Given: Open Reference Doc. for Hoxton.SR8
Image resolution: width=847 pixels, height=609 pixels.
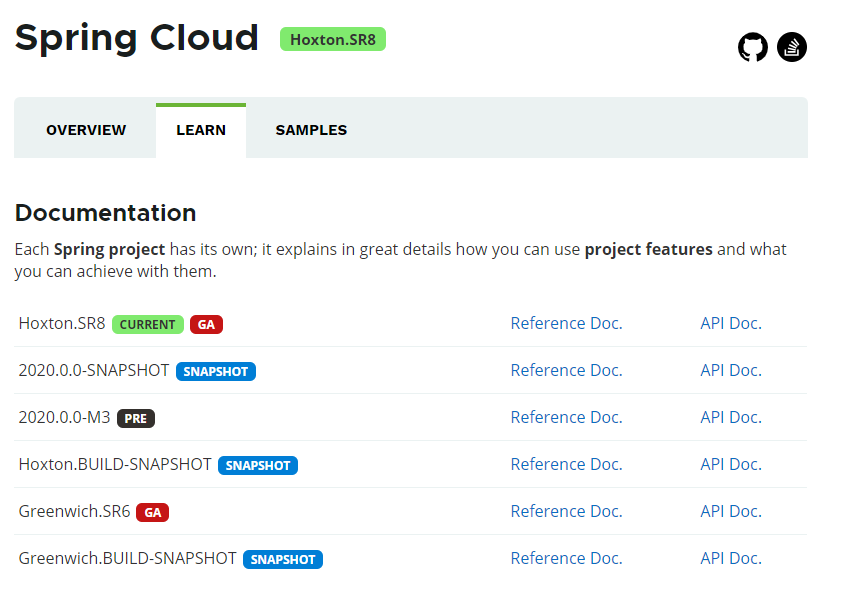Looking at the screenshot, I should (566, 323).
